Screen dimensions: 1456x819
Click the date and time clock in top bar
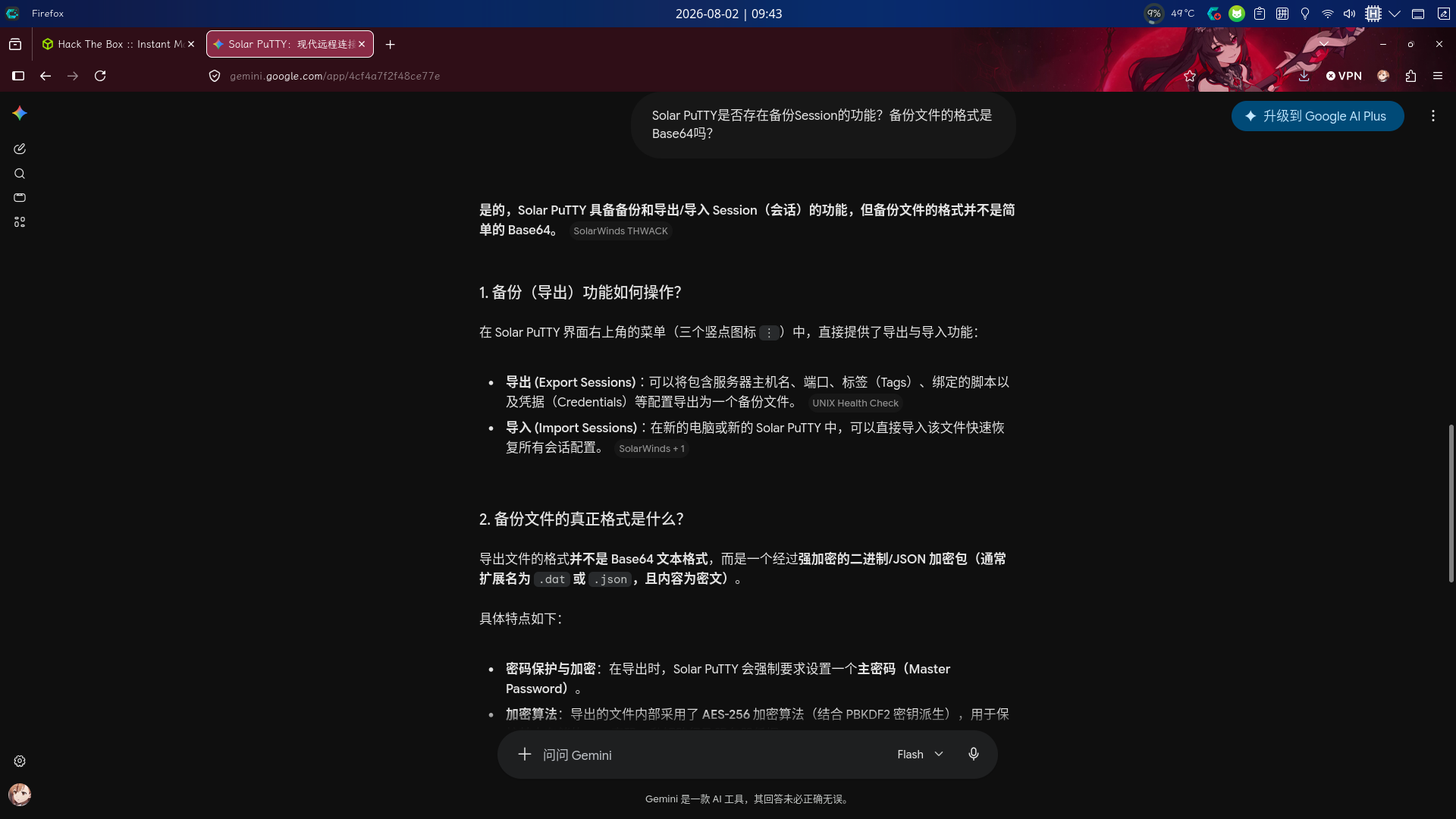point(729,14)
